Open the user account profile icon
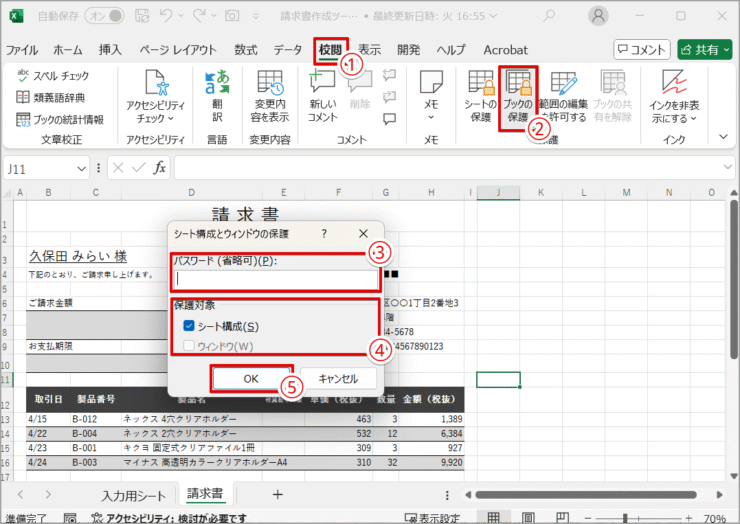 (598, 16)
